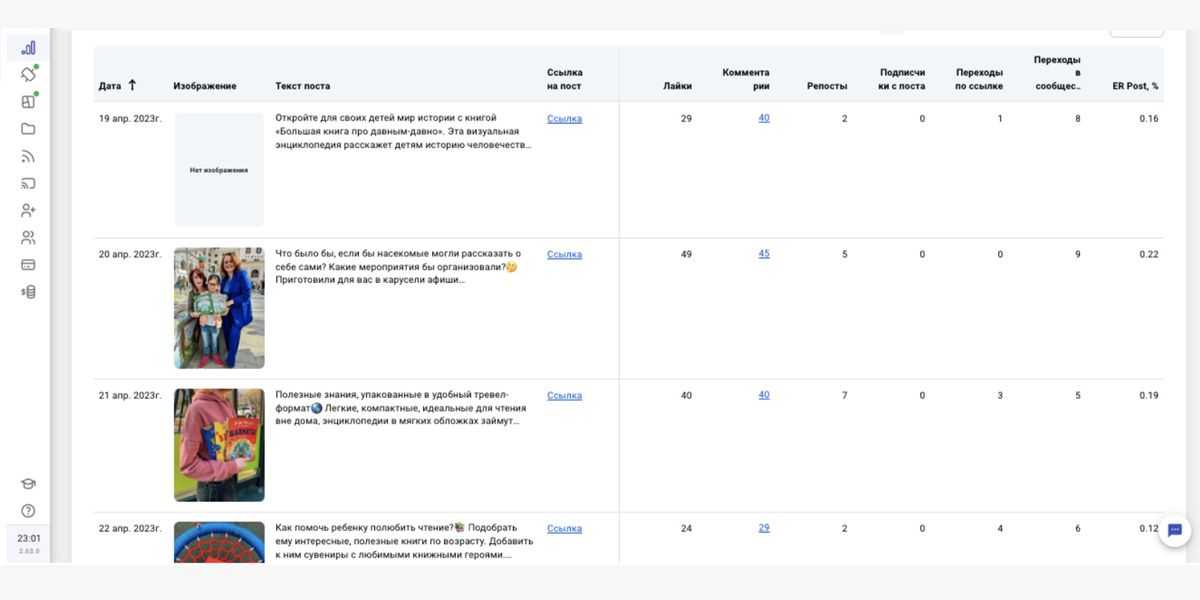Open the 45 comments link for 20 апр.

[764, 254]
